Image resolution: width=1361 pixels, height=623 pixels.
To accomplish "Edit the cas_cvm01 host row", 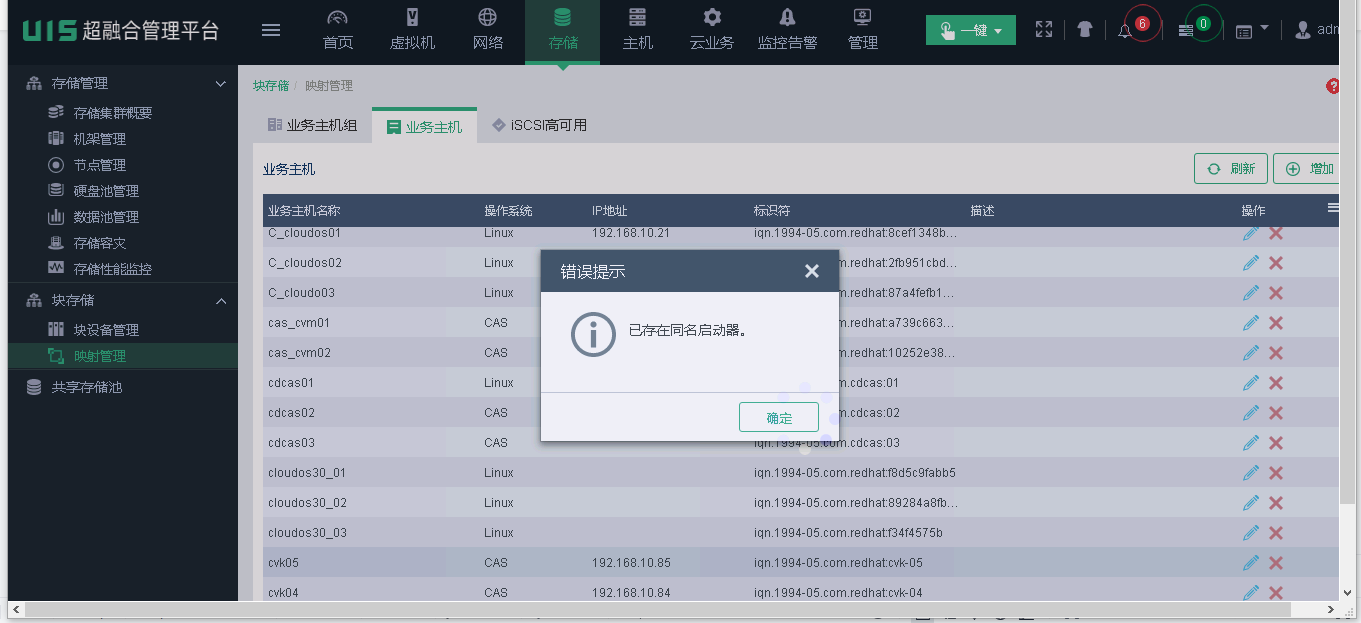I will 1251,323.
